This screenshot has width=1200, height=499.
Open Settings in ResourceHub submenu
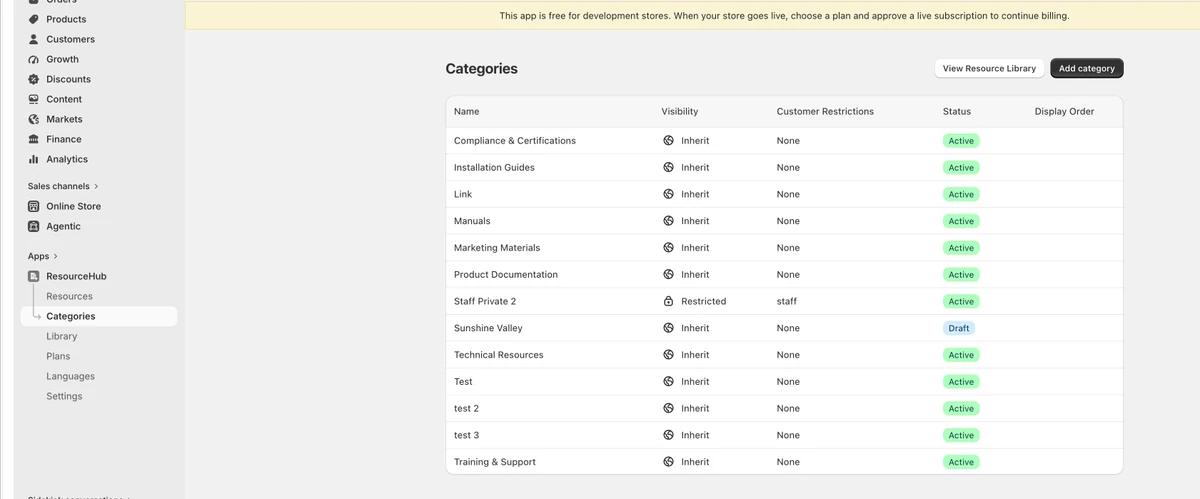[x=64, y=396]
